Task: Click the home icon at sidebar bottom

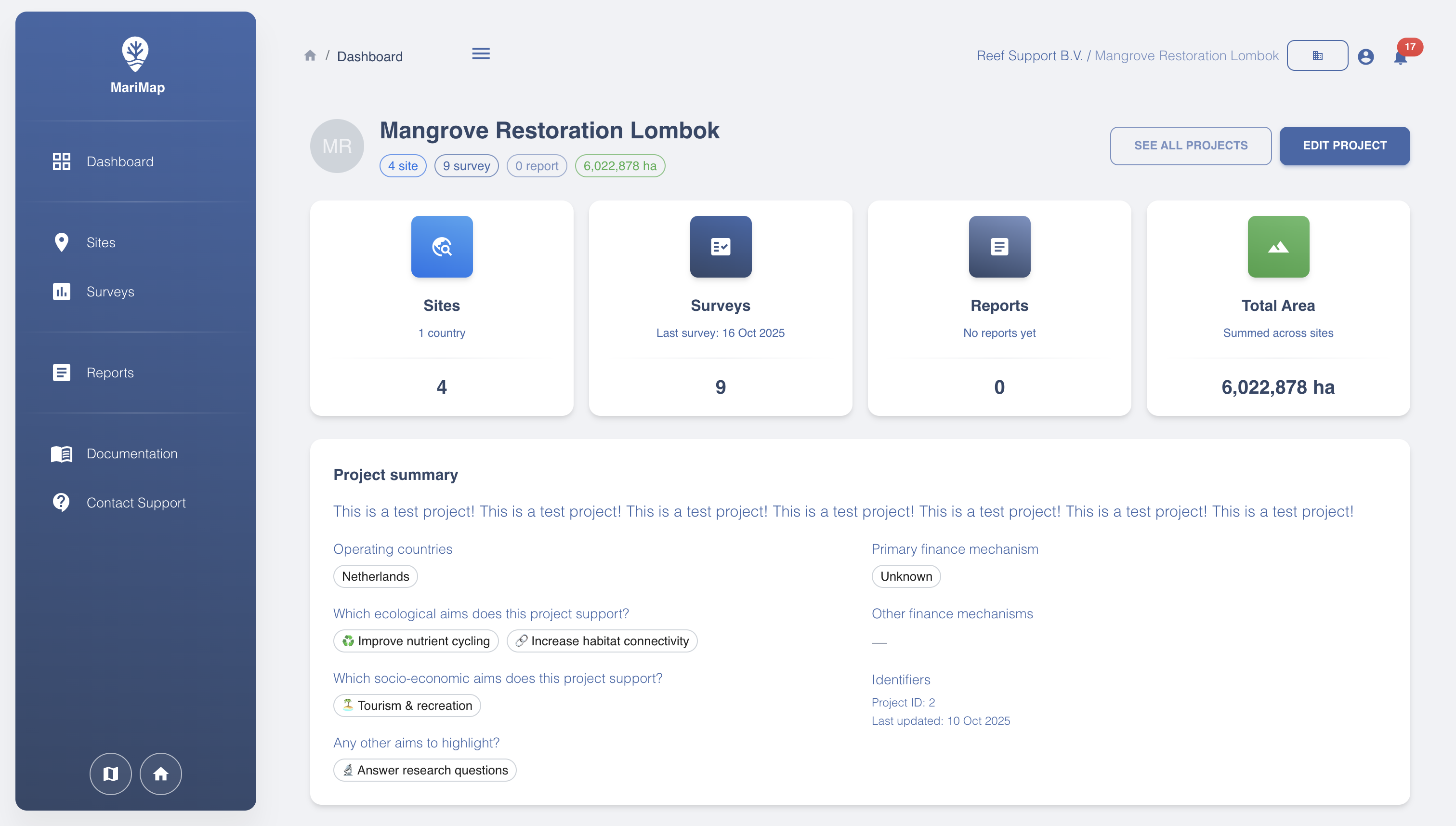Action: click(x=160, y=773)
